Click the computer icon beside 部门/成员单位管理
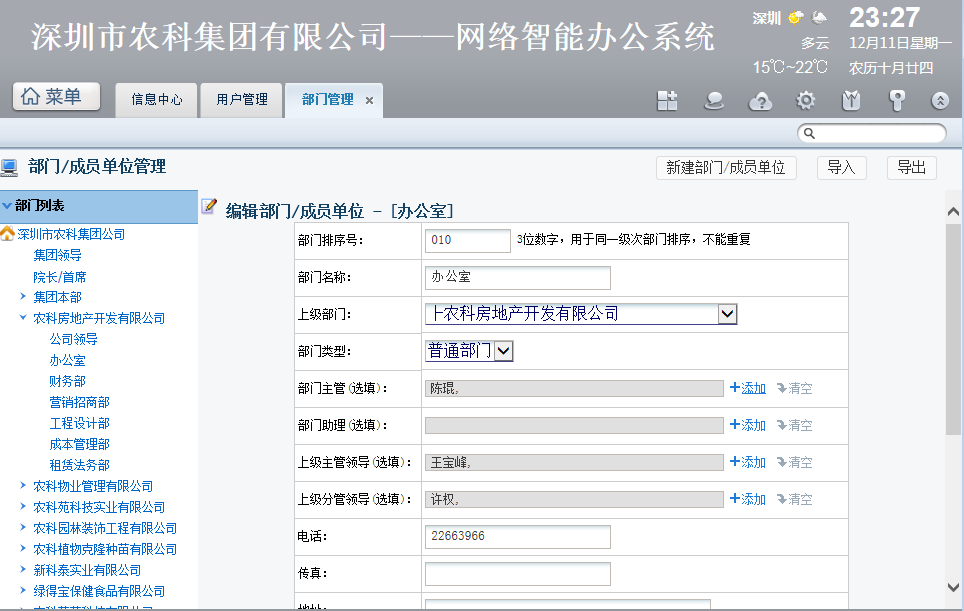 9,167
